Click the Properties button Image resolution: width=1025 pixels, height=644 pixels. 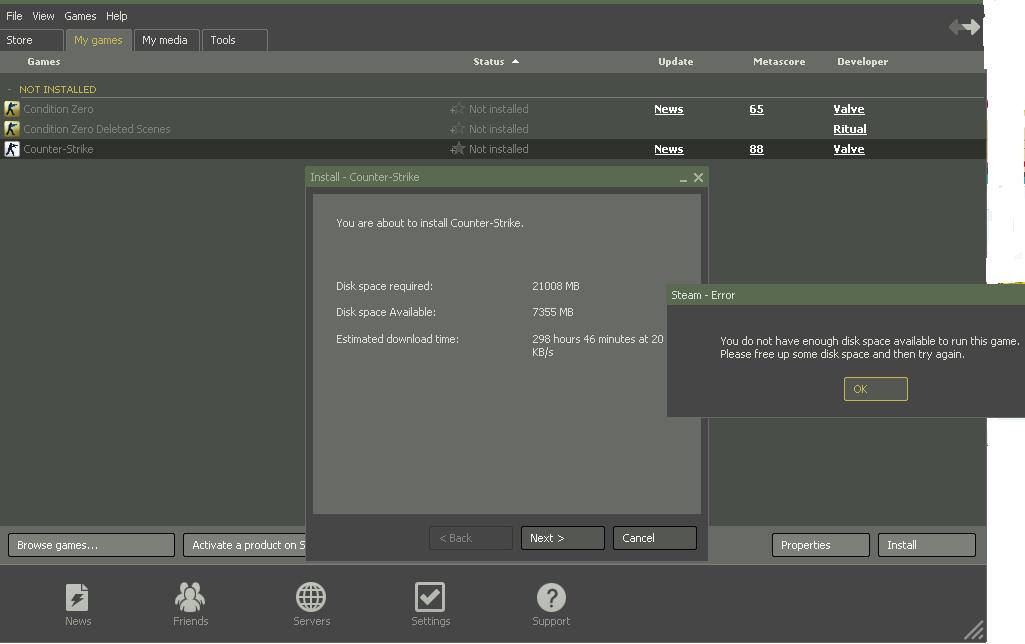tap(820, 545)
